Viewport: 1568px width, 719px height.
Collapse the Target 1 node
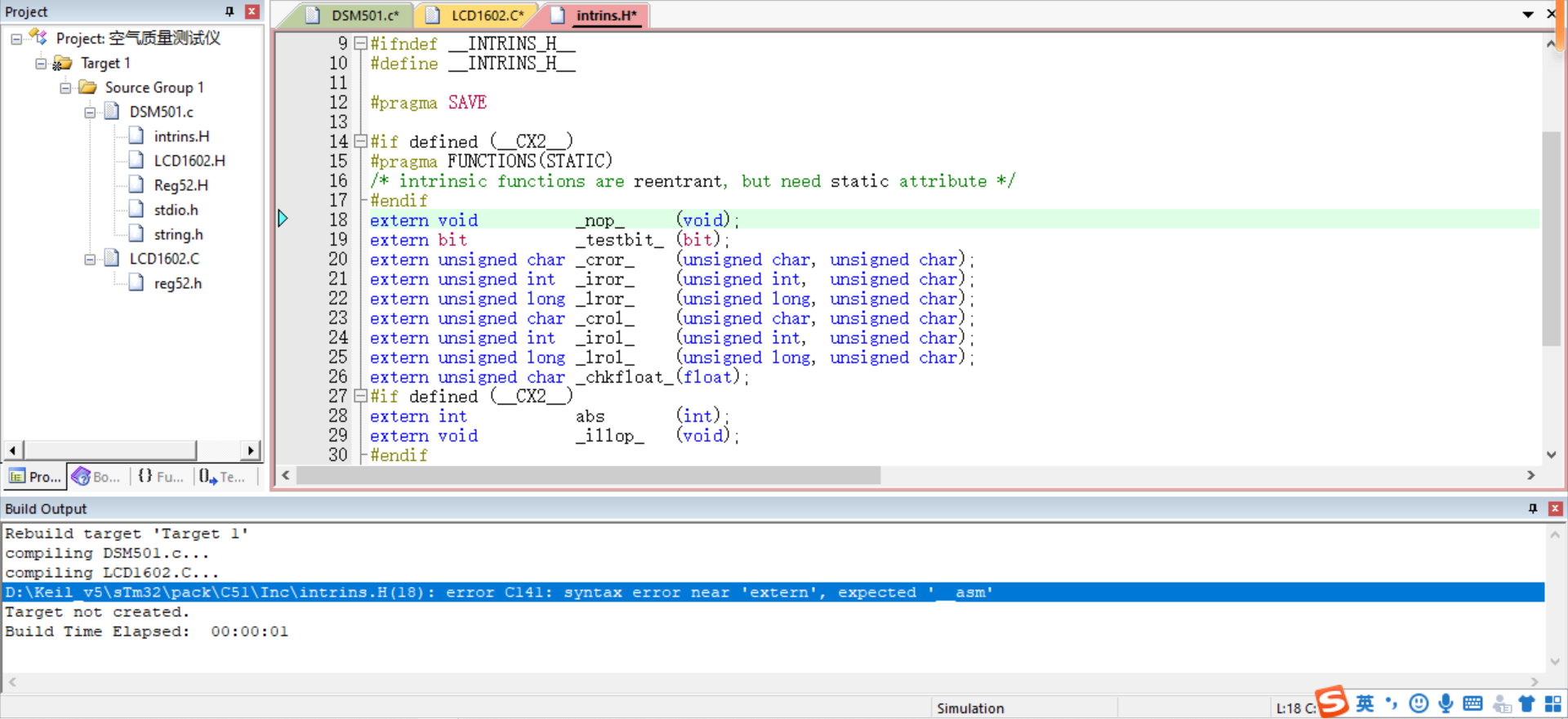coord(41,63)
